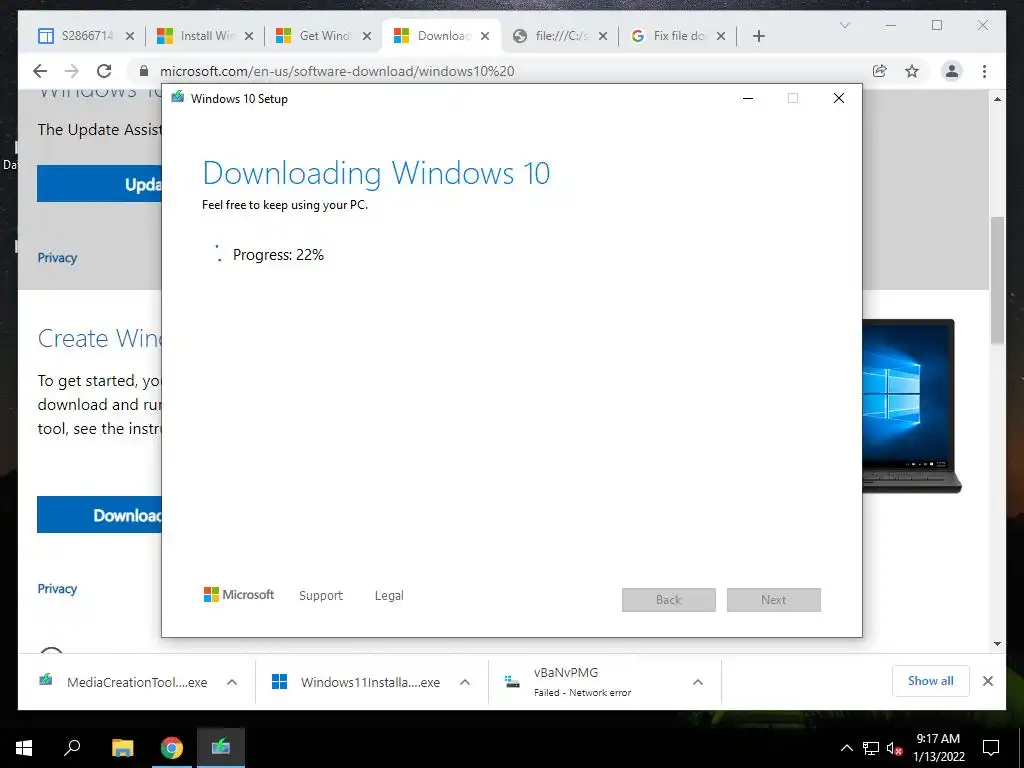Open the Windows Start menu
The height and width of the screenshot is (768, 1024).
(24, 748)
